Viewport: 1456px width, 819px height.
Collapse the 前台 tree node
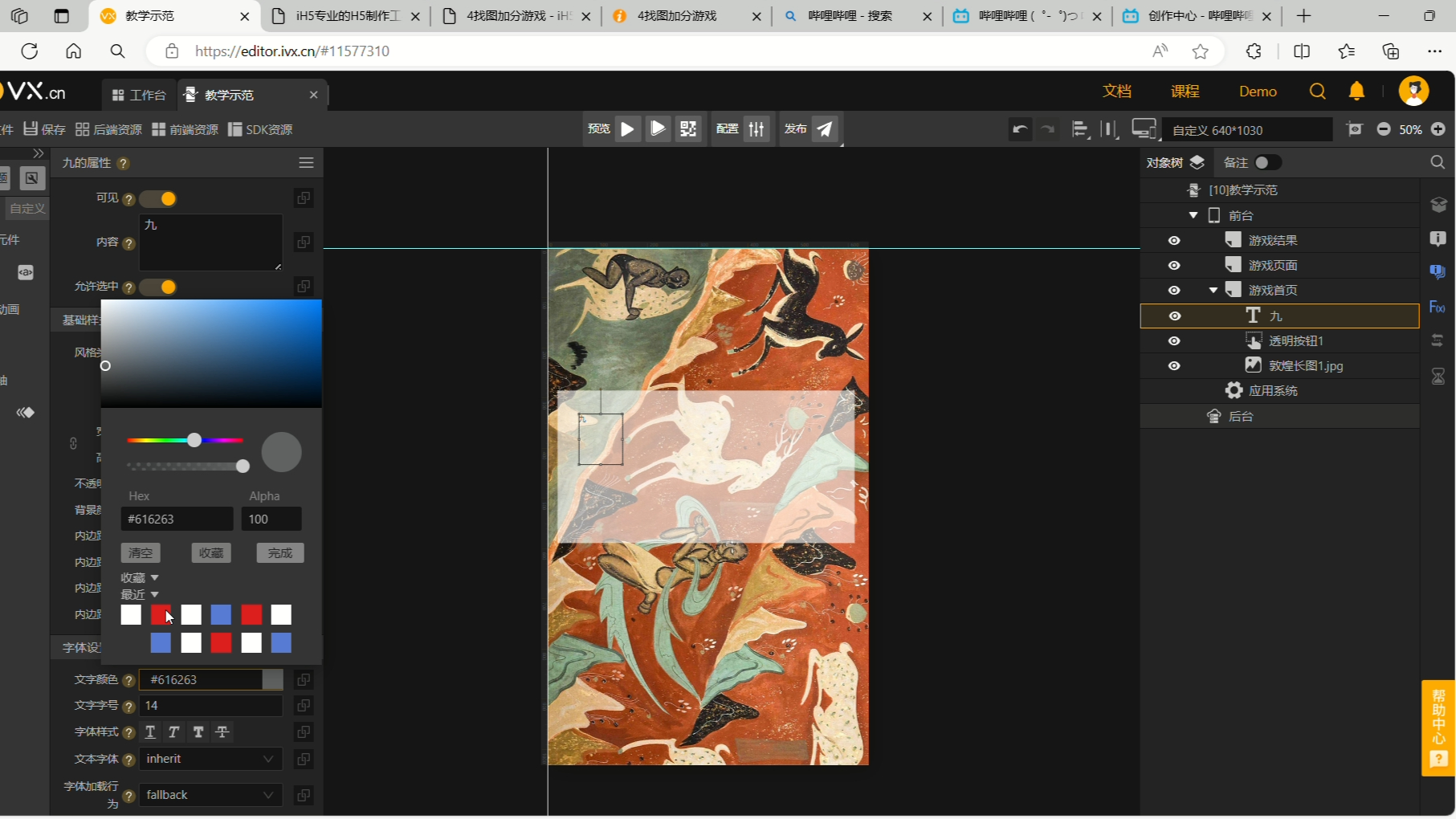pyautogui.click(x=1193, y=215)
